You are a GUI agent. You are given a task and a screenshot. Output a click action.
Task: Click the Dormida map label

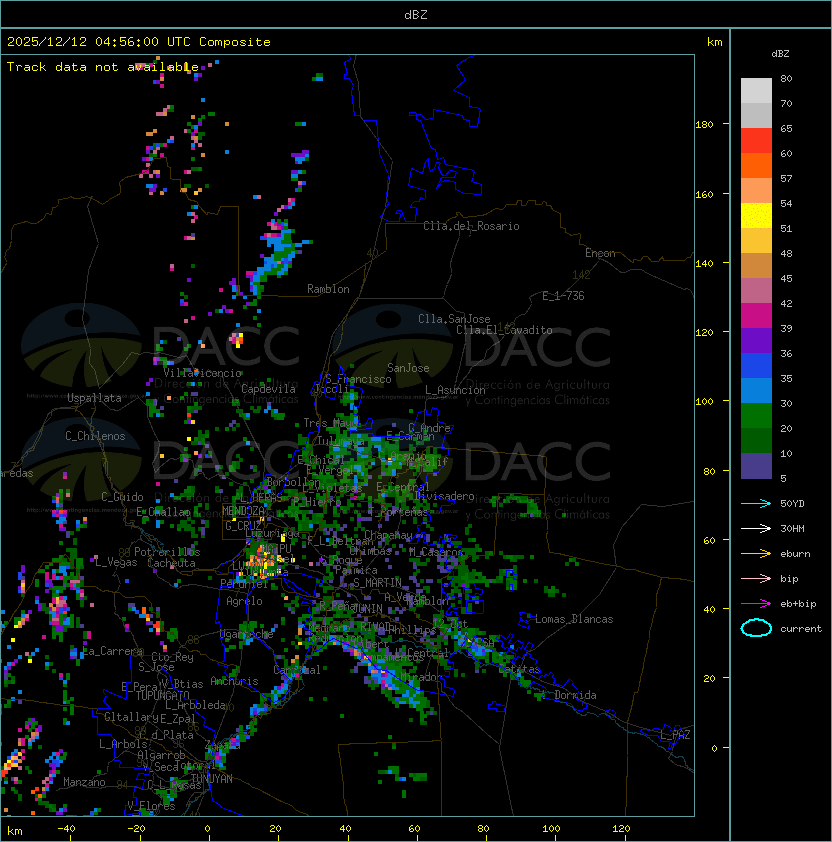pos(575,695)
